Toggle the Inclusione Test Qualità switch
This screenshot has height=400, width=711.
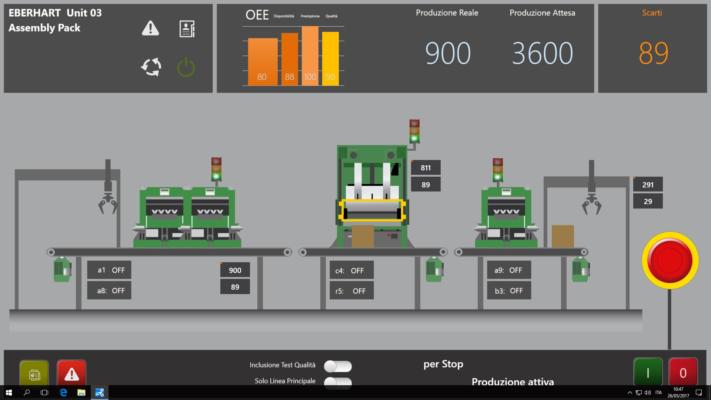pos(338,366)
